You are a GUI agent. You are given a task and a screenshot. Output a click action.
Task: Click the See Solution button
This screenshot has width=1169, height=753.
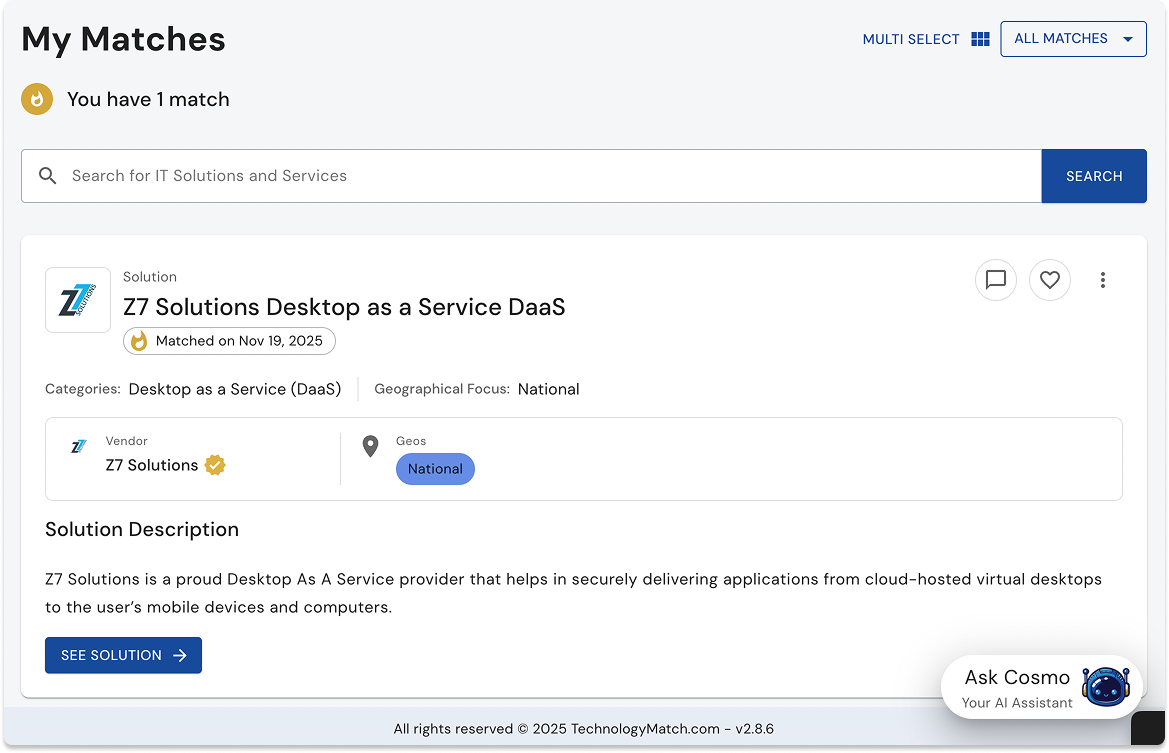(x=123, y=655)
